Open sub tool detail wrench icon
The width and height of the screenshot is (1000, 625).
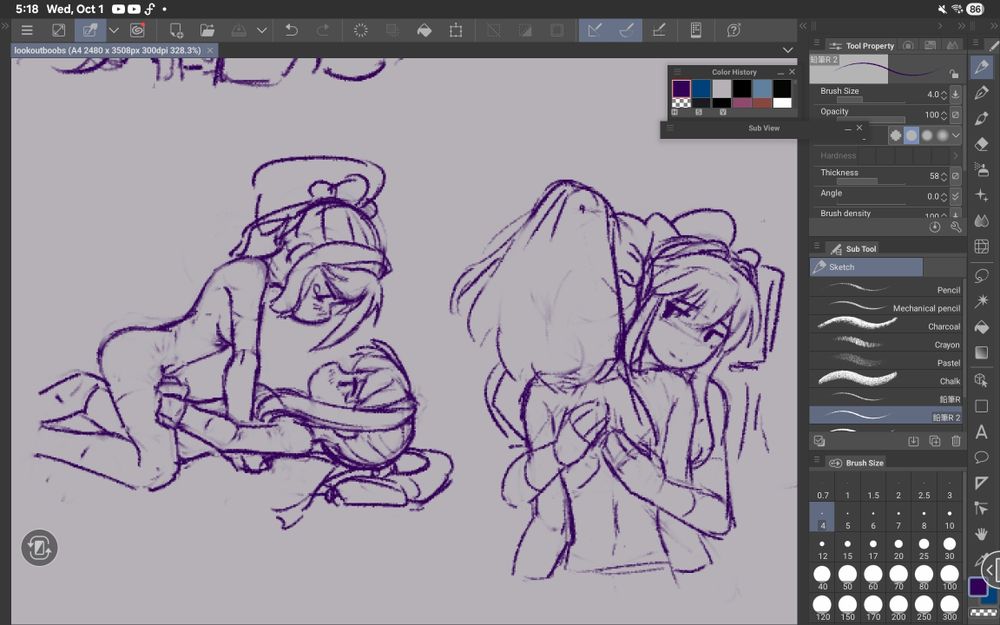pos(955,227)
